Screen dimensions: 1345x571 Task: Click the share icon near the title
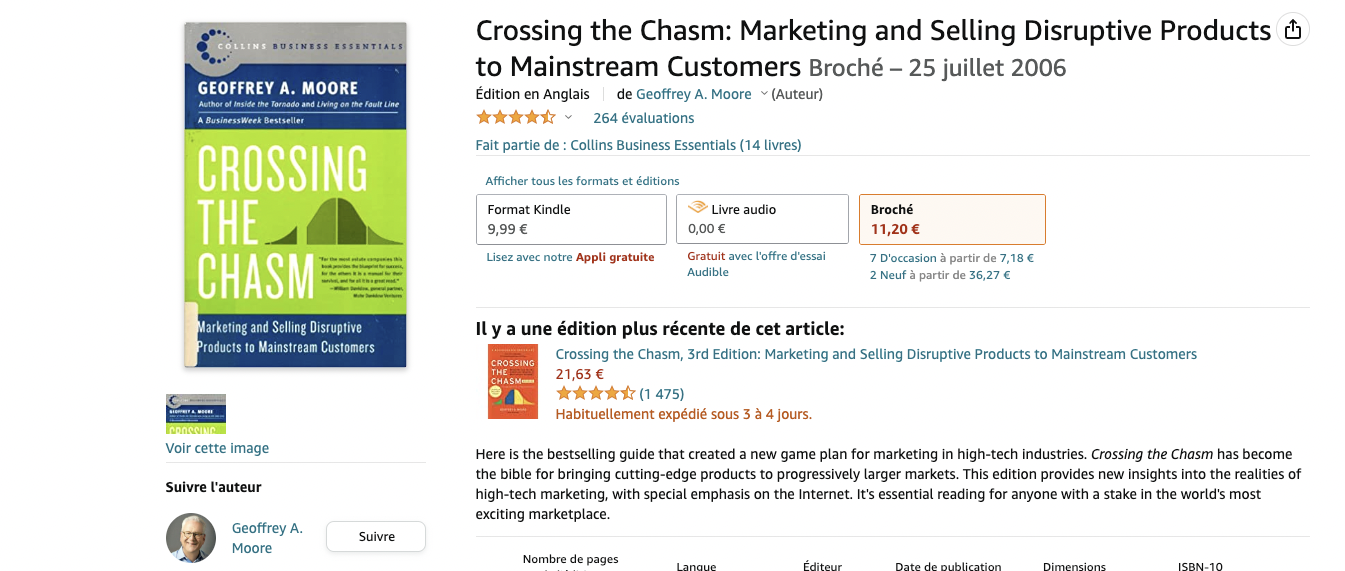coord(1293,30)
